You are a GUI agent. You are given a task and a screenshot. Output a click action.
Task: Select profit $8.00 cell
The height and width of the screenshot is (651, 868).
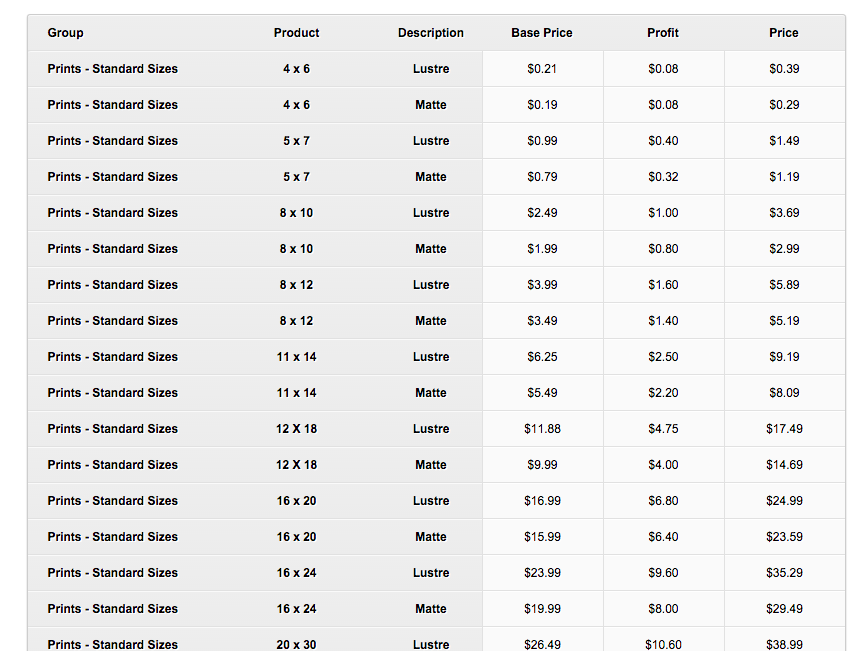(x=664, y=608)
